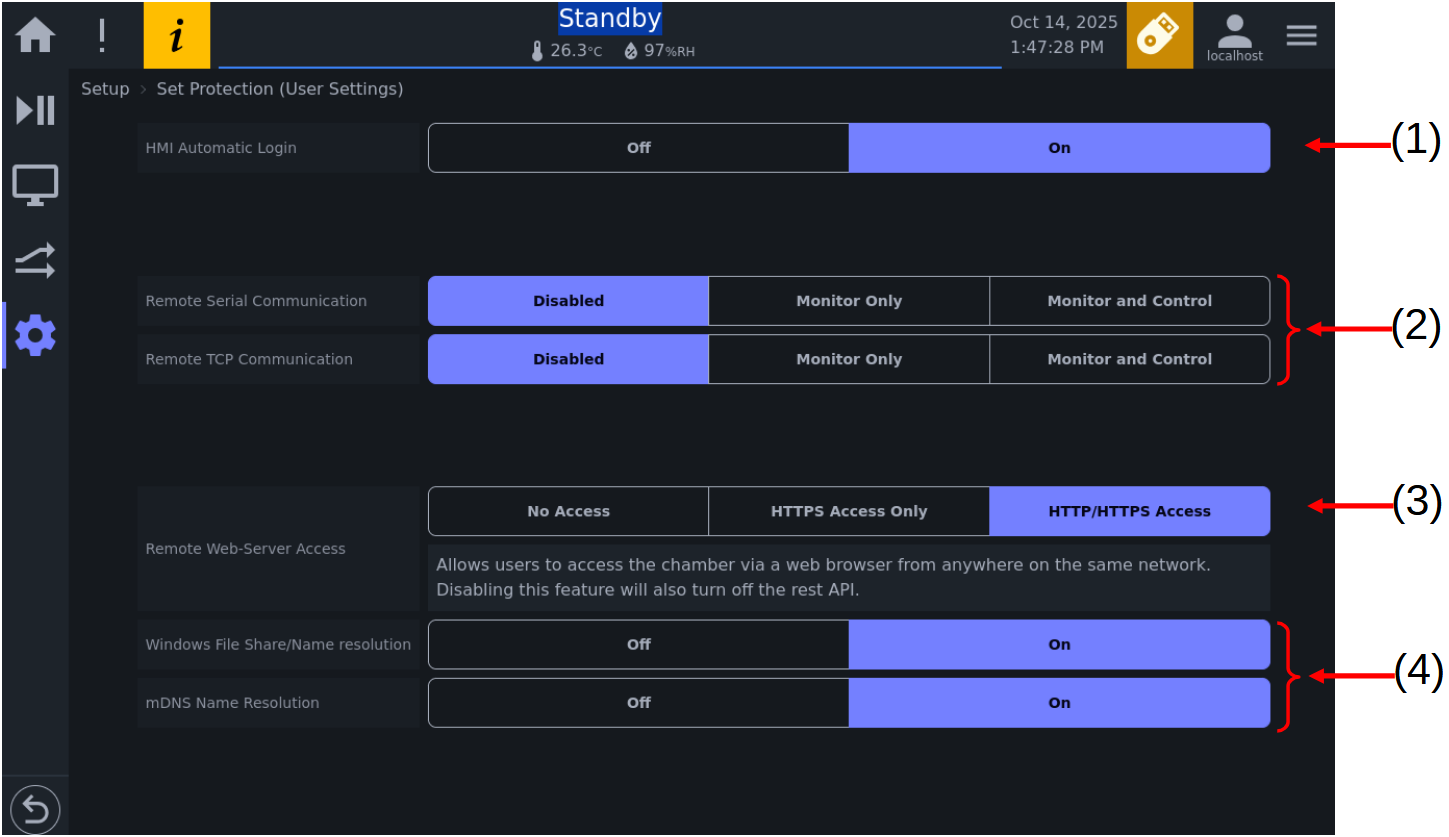Viewport: 1449px width, 837px height.
Task: Click the HMI Automatic Login label
Action: [221, 148]
